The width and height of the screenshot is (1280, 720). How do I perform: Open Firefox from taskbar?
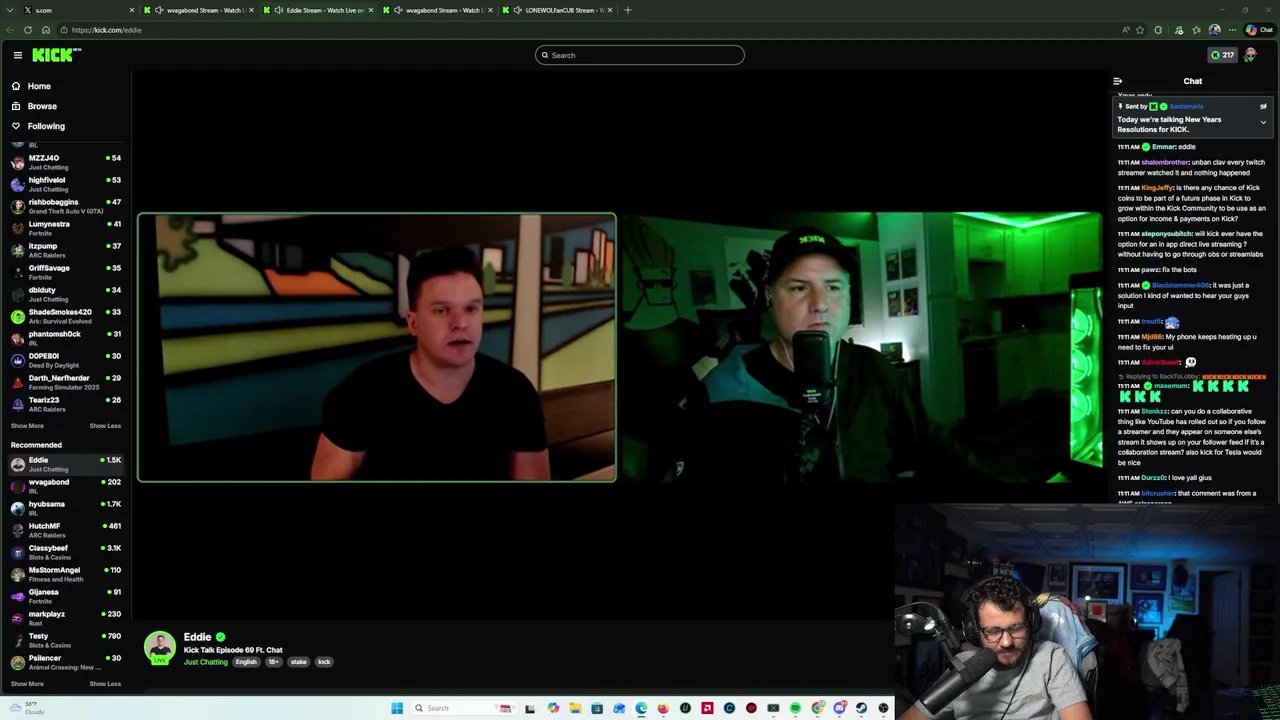click(663, 708)
